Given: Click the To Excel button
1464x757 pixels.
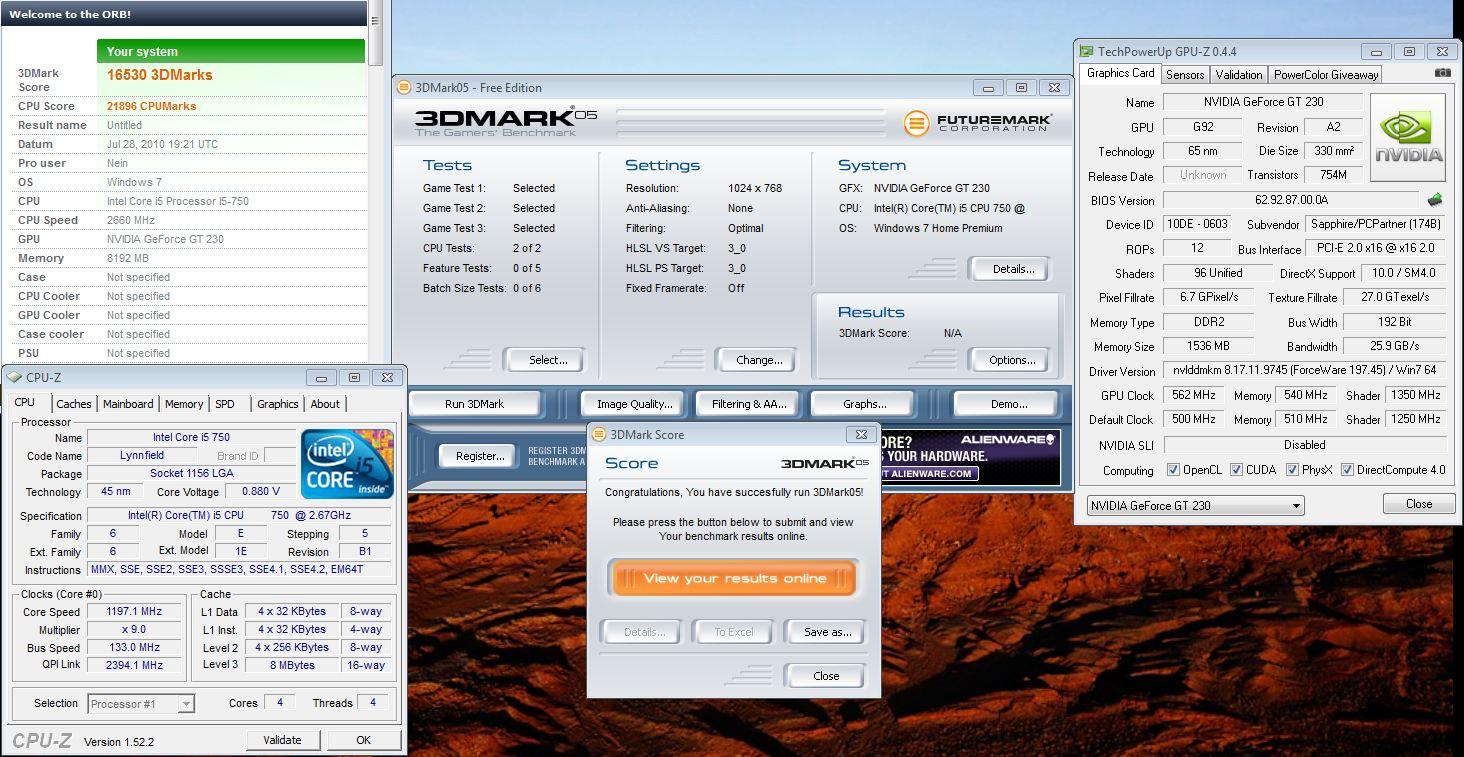Looking at the screenshot, I should [x=733, y=632].
